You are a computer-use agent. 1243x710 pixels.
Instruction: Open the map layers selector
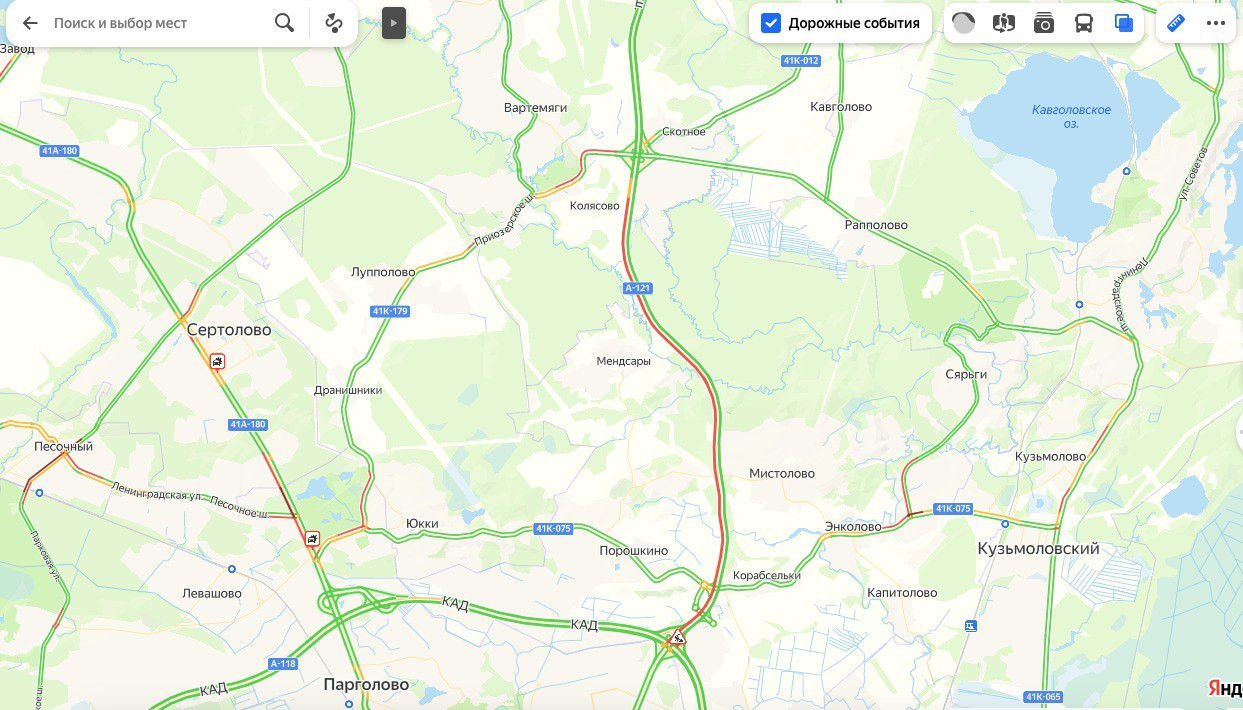click(1124, 23)
